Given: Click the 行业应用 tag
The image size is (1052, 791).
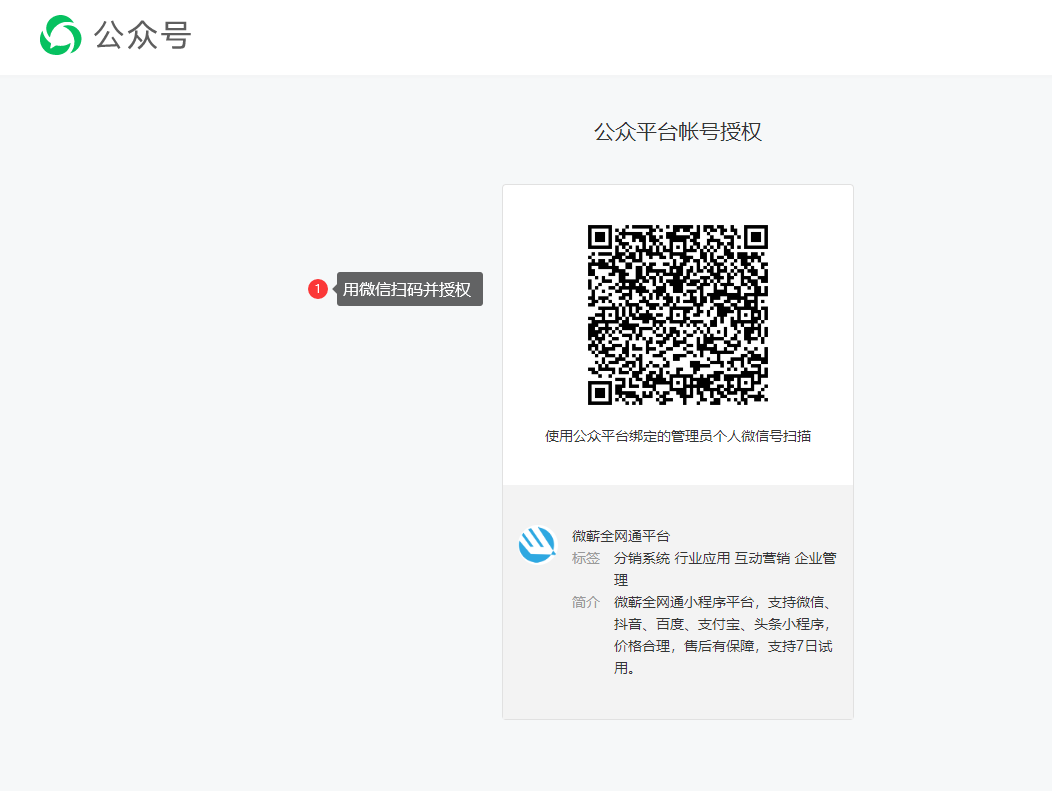Looking at the screenshot, I should click(x=702, y=558).
